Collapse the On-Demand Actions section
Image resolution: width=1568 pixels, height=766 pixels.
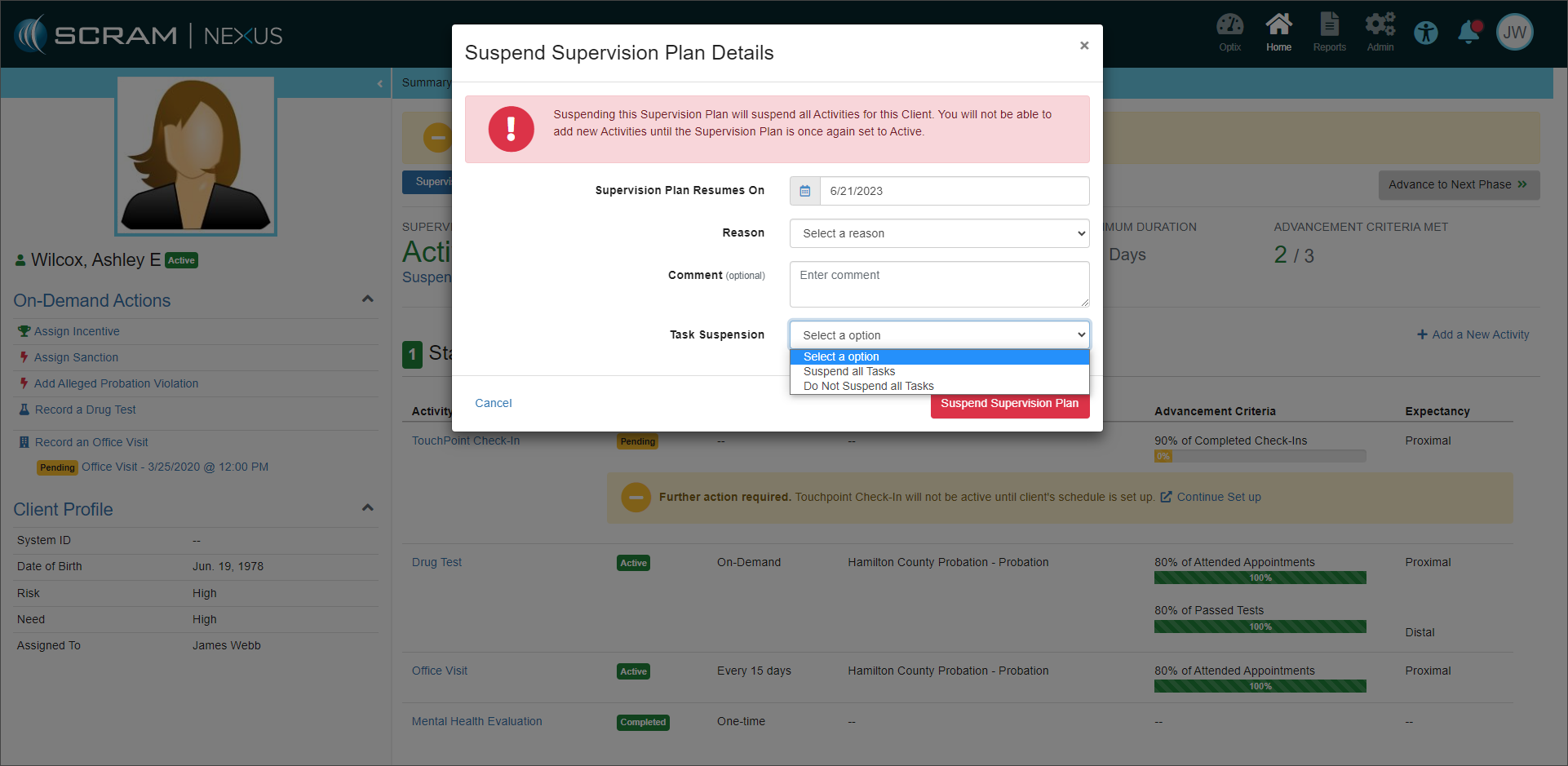pyautogui.click(x=368, y=299)
